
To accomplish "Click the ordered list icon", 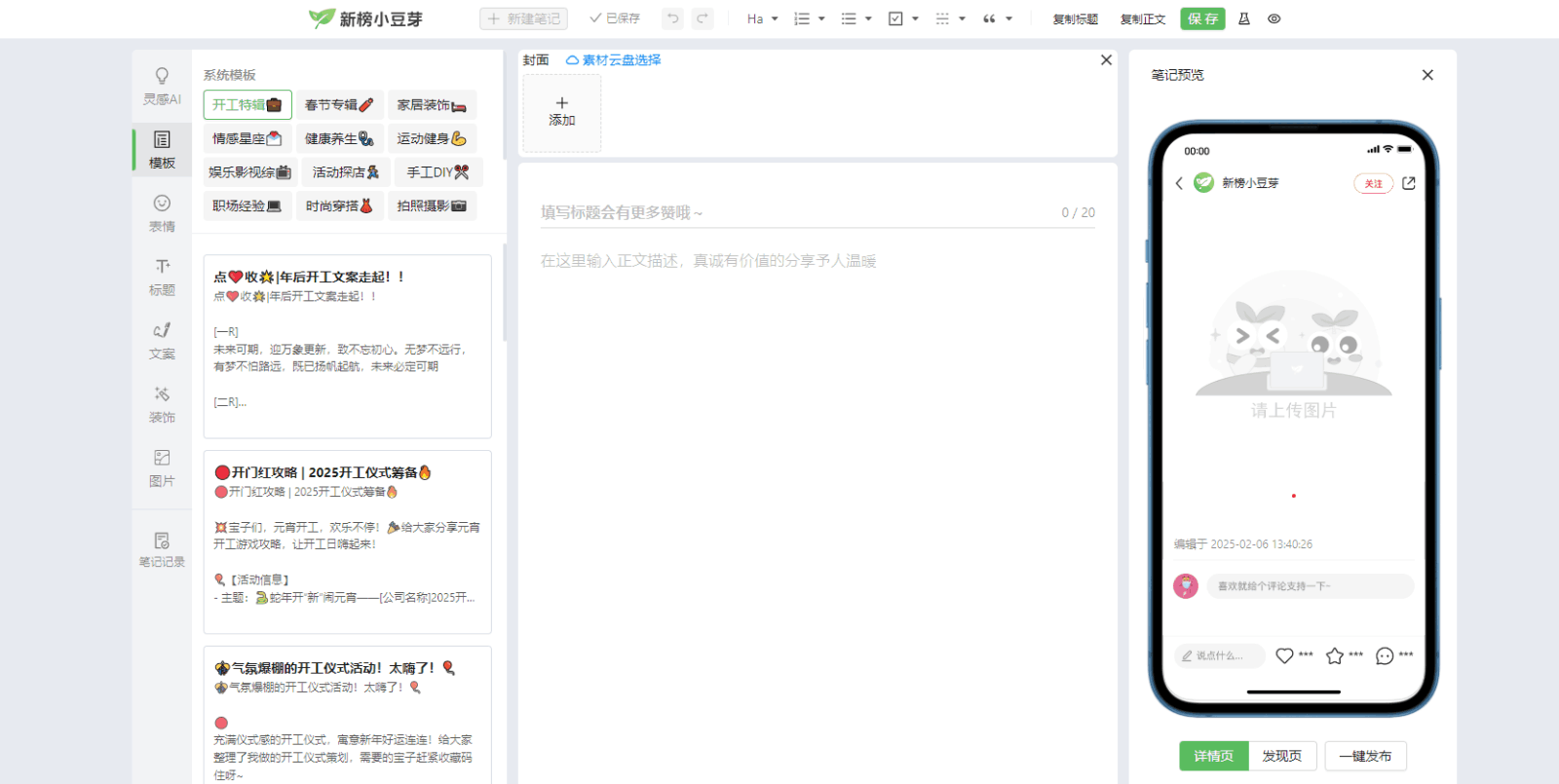I will pos(802,19).
